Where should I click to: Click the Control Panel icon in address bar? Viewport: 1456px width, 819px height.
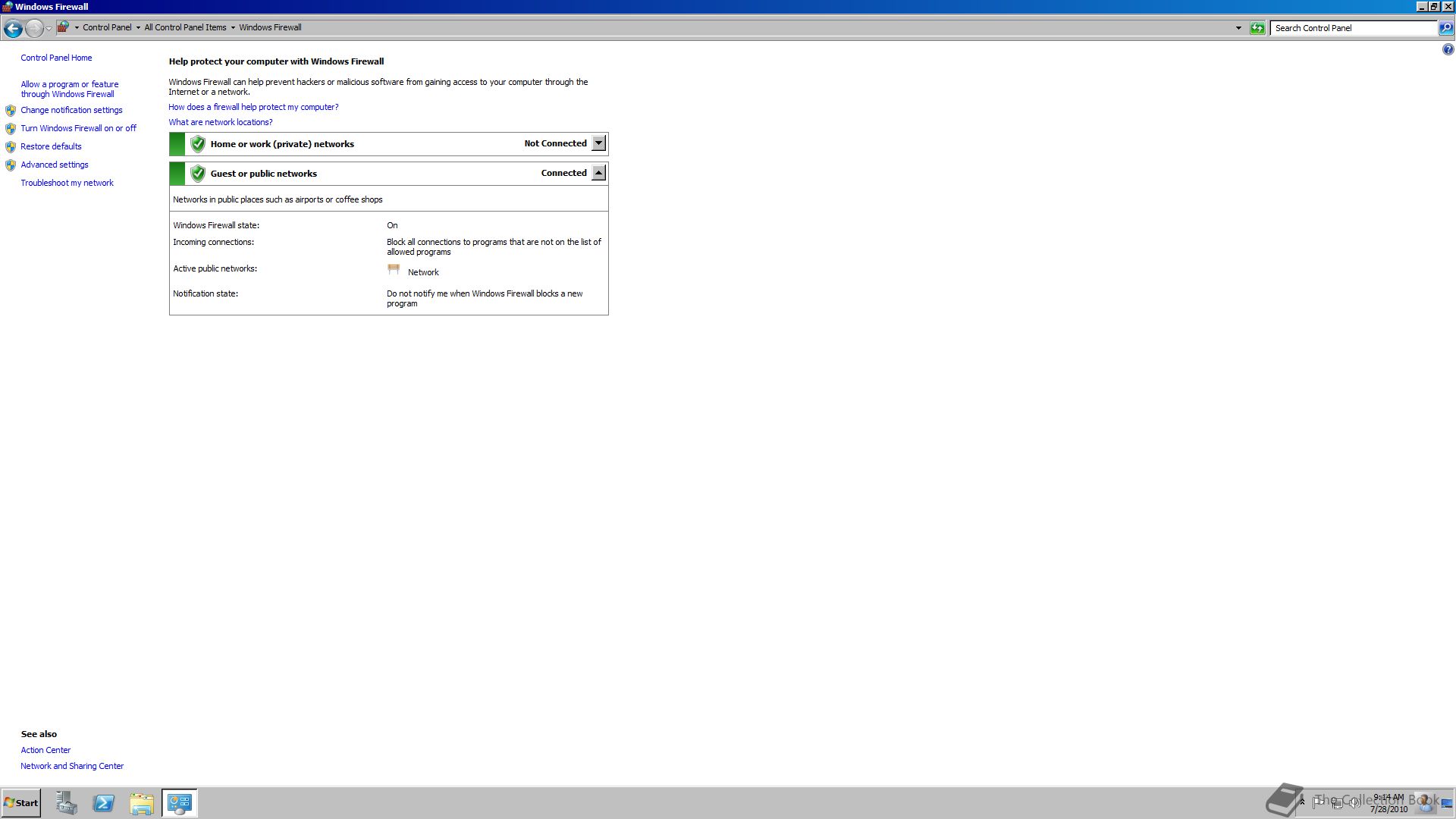(63, 27)
